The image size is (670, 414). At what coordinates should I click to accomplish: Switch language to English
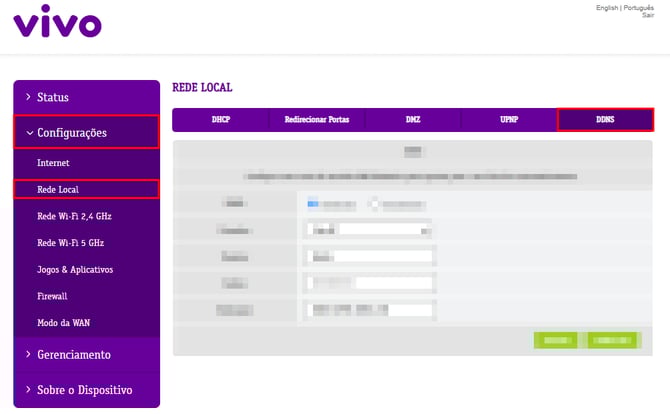606,7
